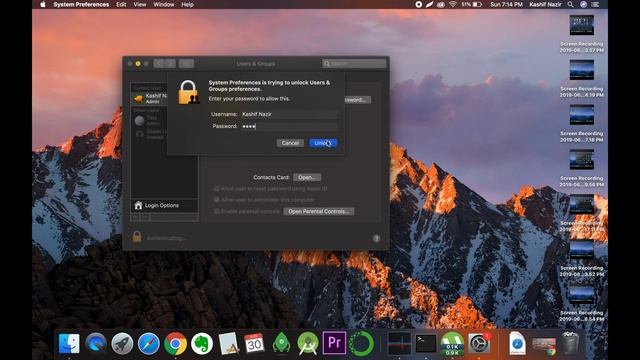Open the Edit menu
The width and height of the screenshot is (640, 360).
[121, 4]
